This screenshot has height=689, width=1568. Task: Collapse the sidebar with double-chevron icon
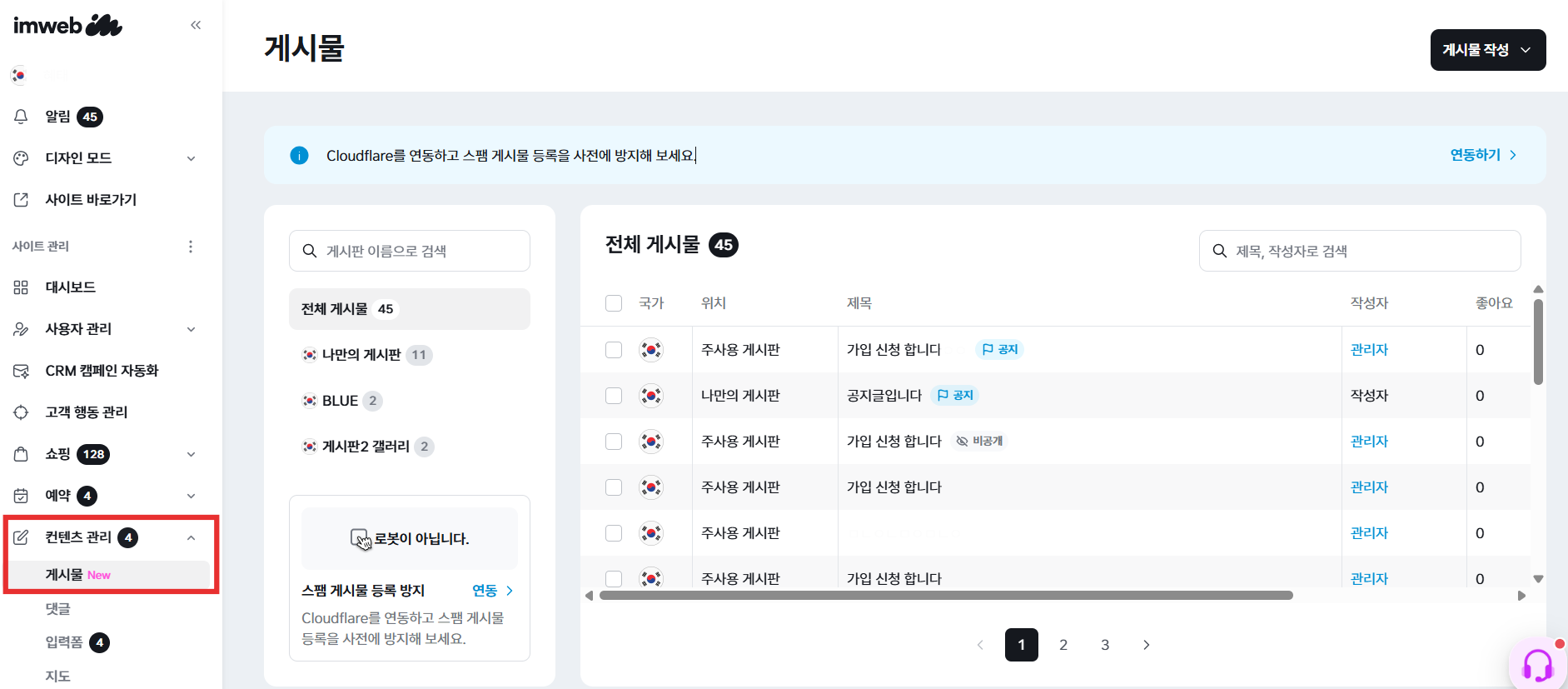pos(196,25)
